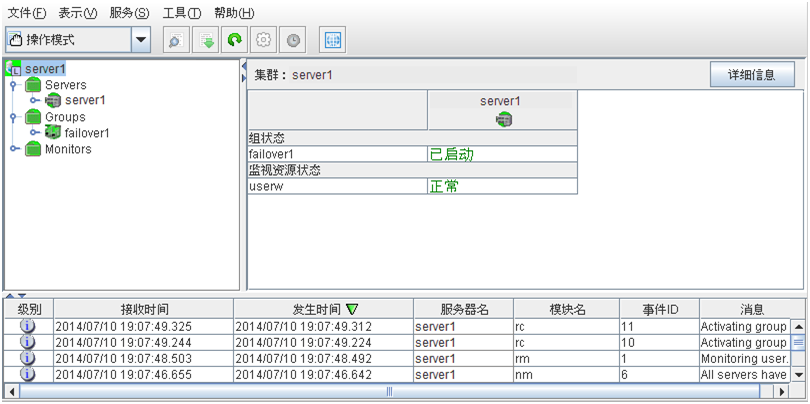Expand the Monitors tree node
The height and width of the screenshot is (404, 810).
[x=13, y=149]
